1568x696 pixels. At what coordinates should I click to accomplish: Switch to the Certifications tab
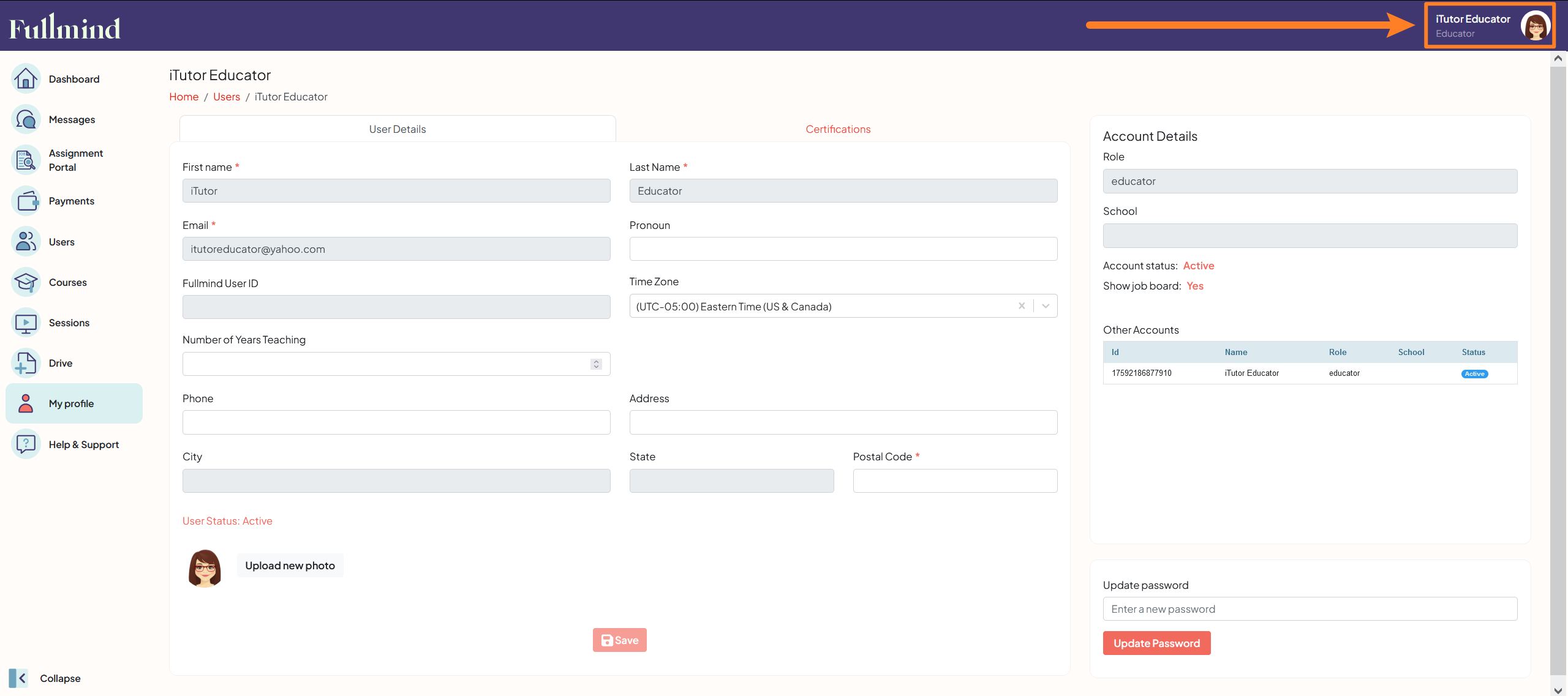tap(837, 129)
